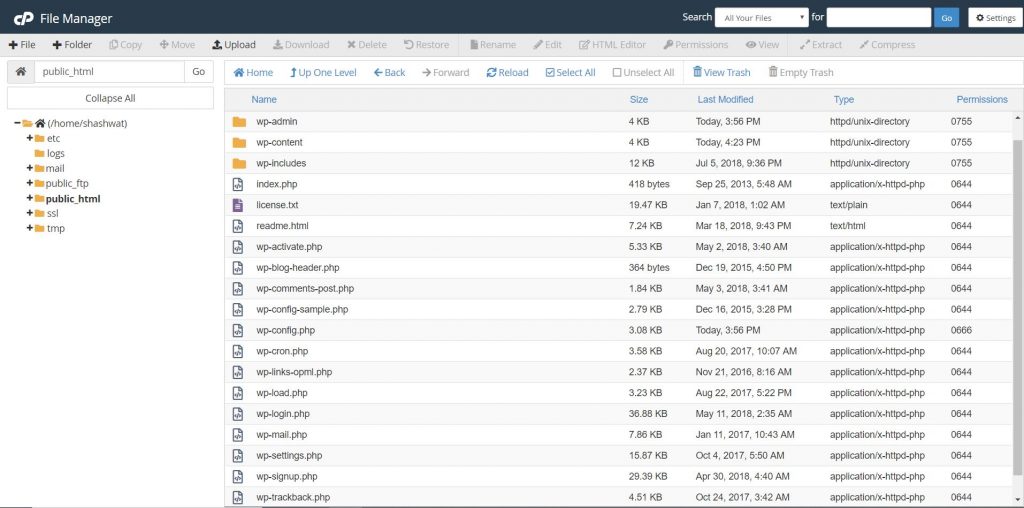
Task: Create a new folder with + Folder
Action: [72, 44]
